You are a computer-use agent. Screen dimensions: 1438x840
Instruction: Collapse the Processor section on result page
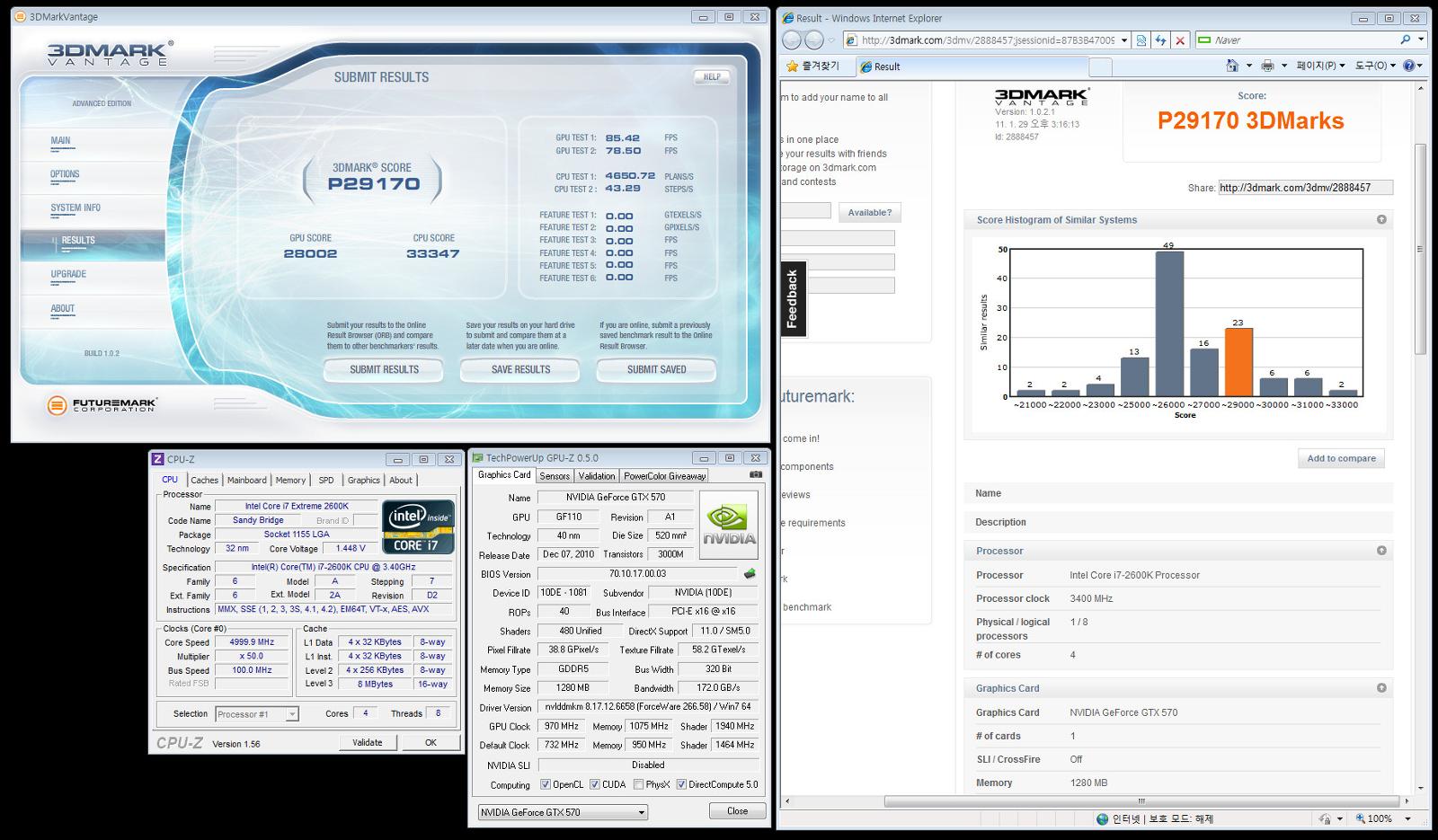click(1381, 551)
